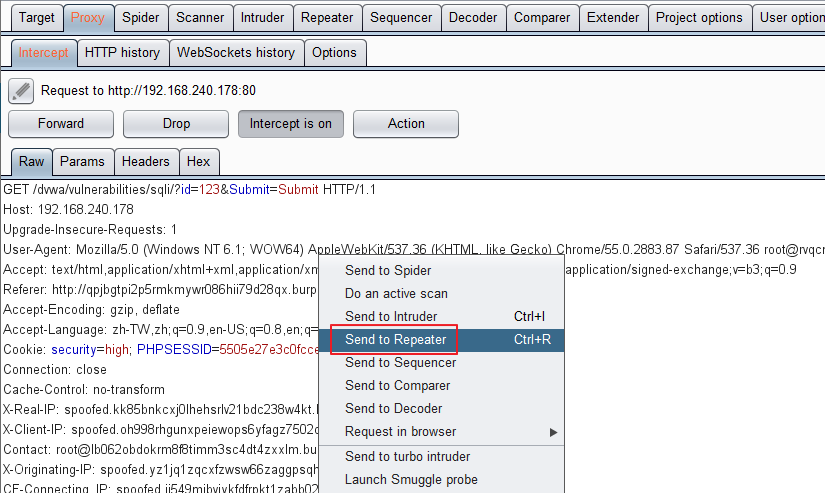
Task: Choose Send to Repeater menu entry
Action: point(441,340)
